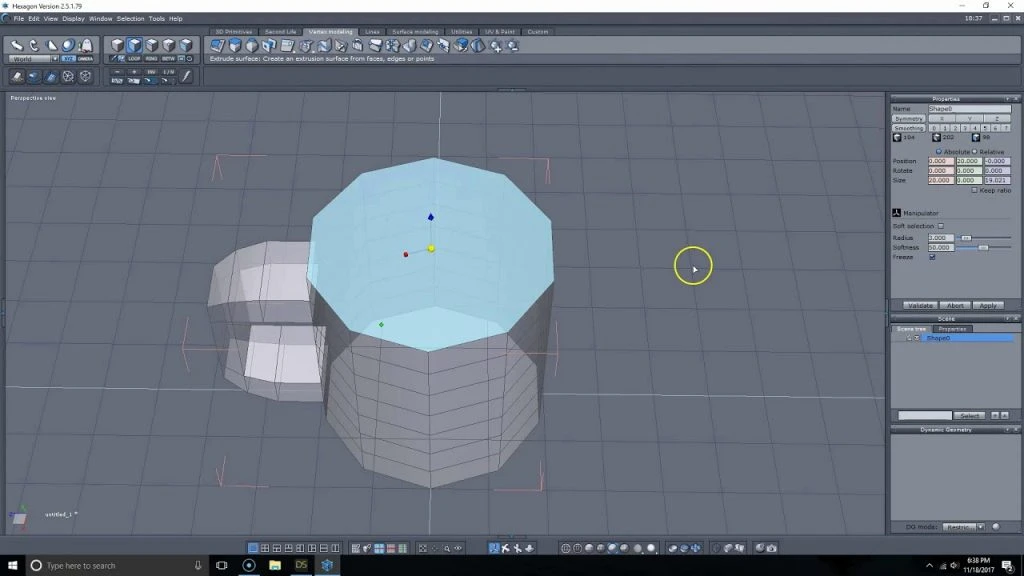The height and width of the screenshot is (576, 1024).
Task: Launch Daz Studio from the taskbar
Action: coord(301,565)
